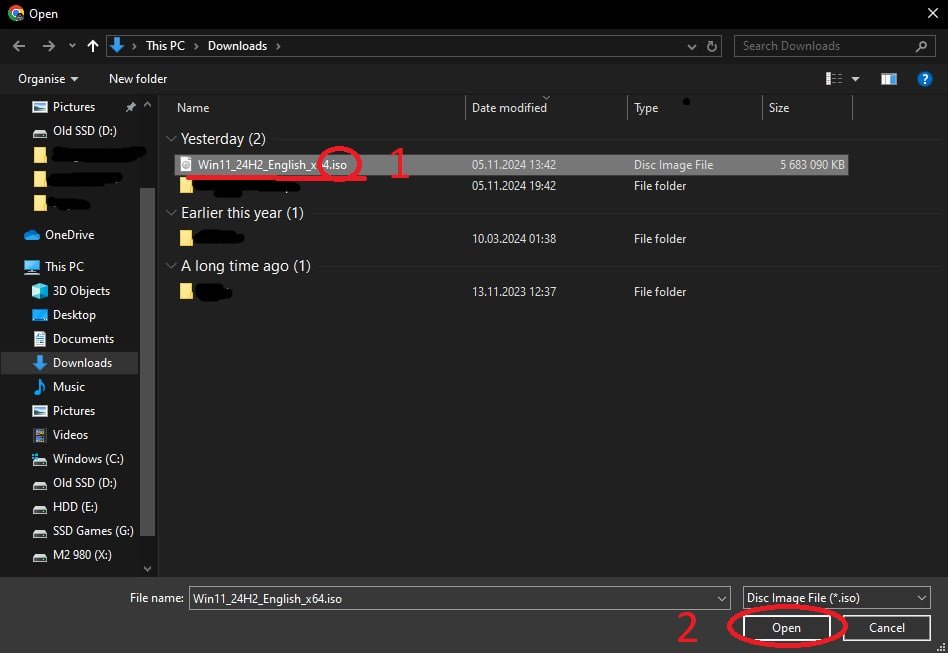
Task: Expand chevron after This PC in address bar
Action: pyautogui.click(x=196, y=46)
